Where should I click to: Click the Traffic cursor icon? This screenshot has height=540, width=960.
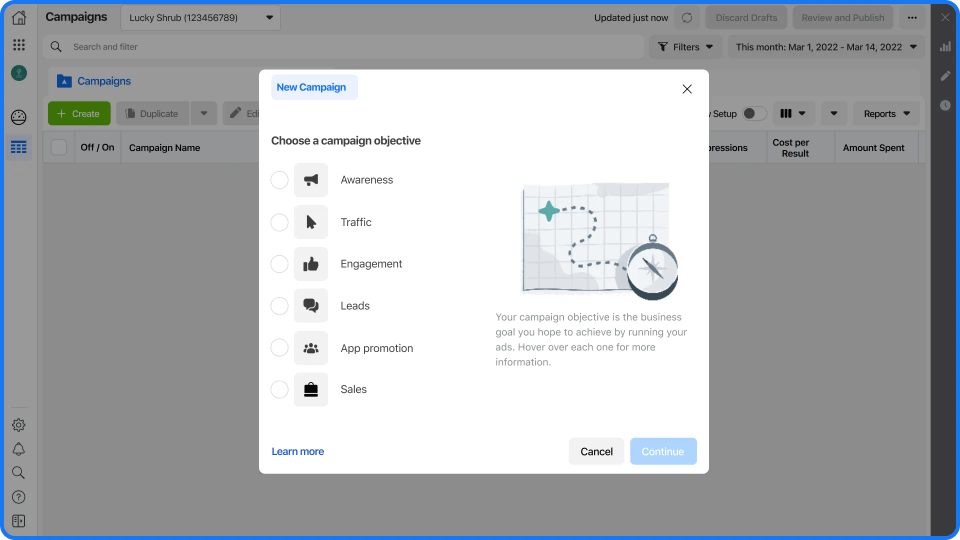coord(311,222)
